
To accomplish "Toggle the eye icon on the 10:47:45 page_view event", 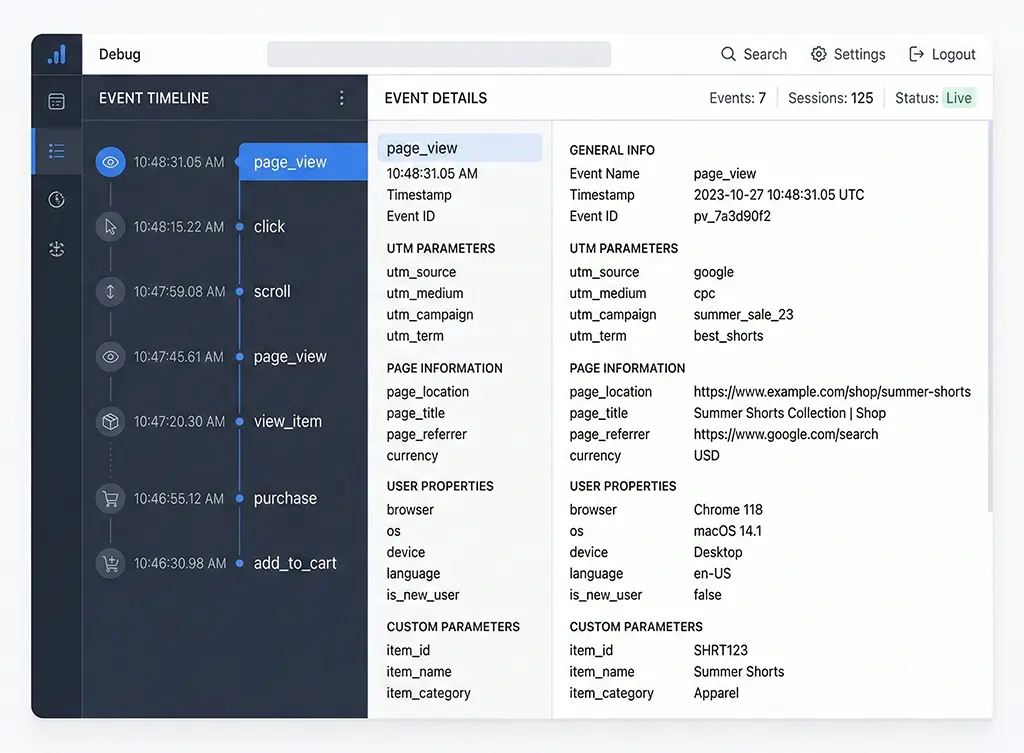I will [110, 356].
